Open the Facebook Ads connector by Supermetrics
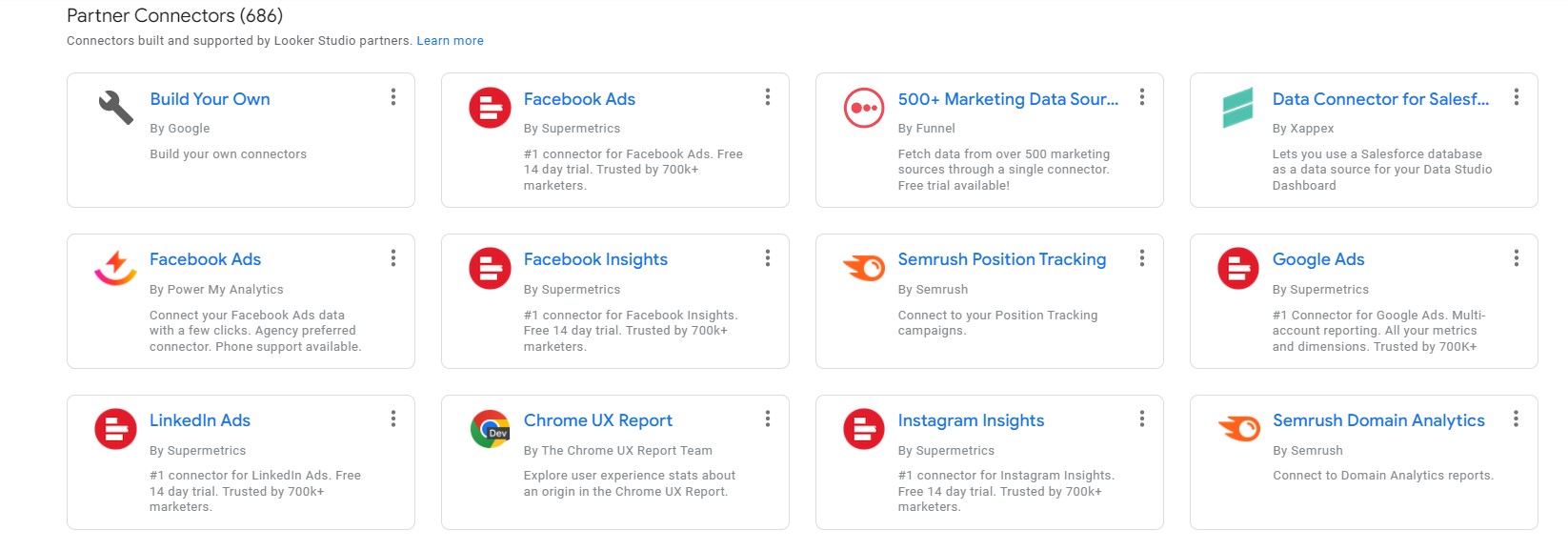1568x551 pixels. tap(579, 99)
